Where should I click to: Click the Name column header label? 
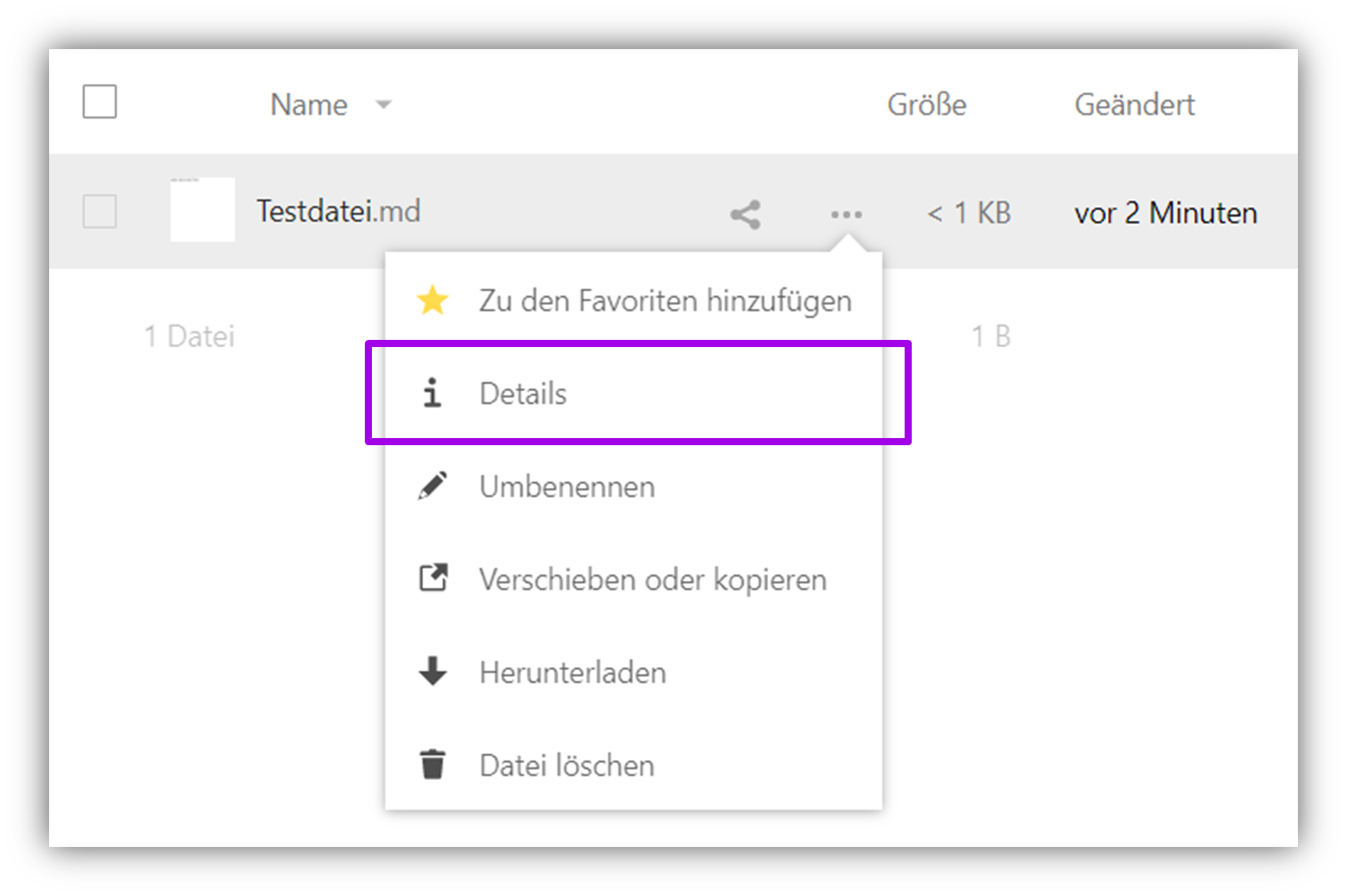(x=309, y=105)
